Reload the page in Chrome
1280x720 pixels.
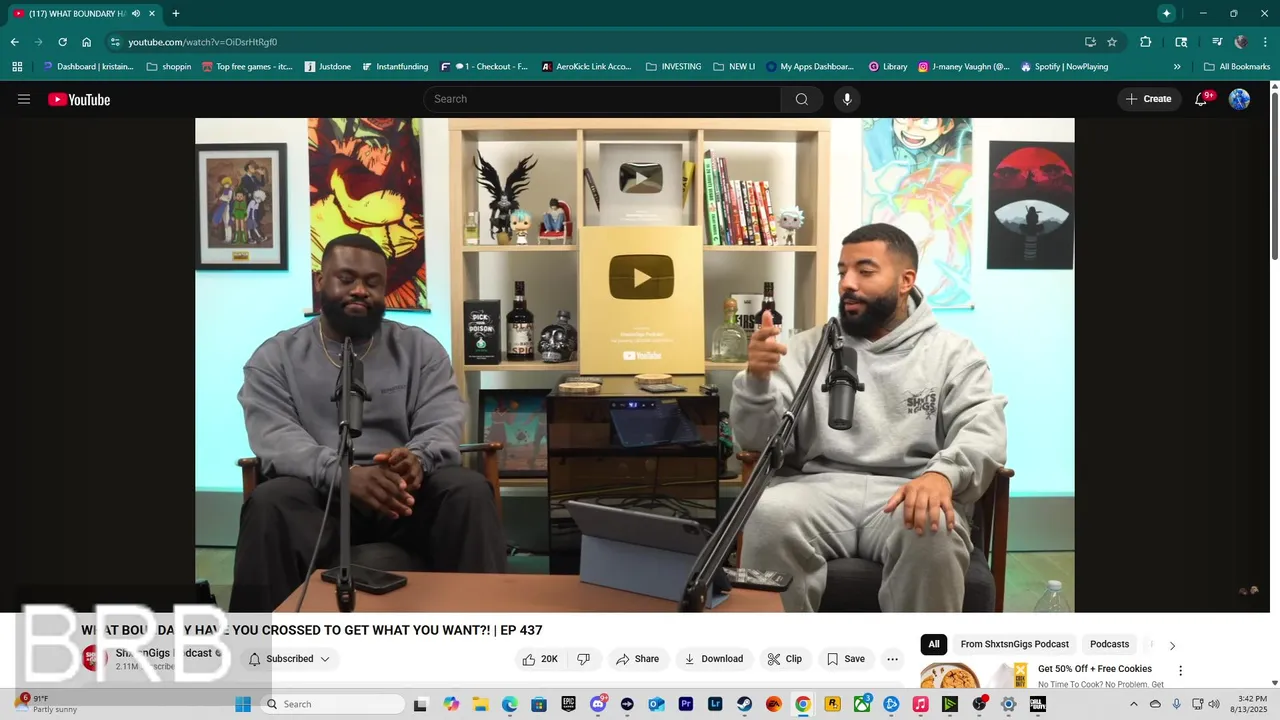coord(62,42)
